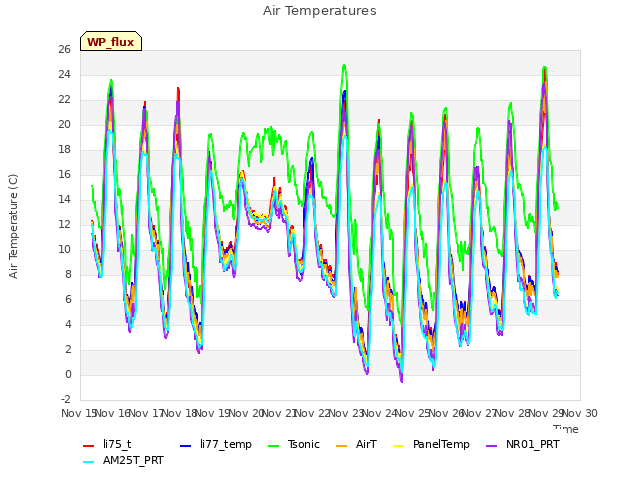
Task: Click the 0 y-axis tick label
Action: tap(68, 374)
